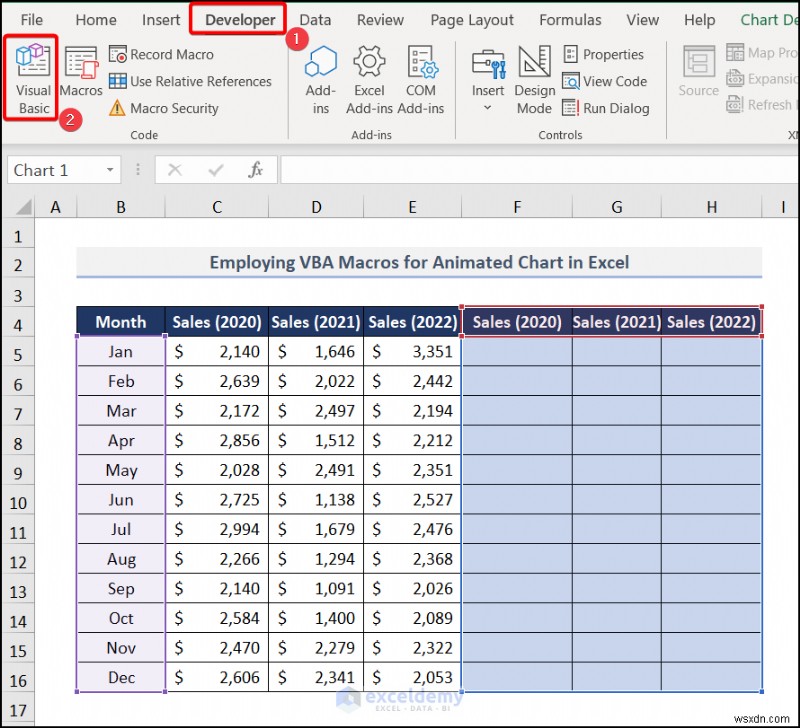
Task: Open the Visual Basic editor
Action: coord(32,79)
